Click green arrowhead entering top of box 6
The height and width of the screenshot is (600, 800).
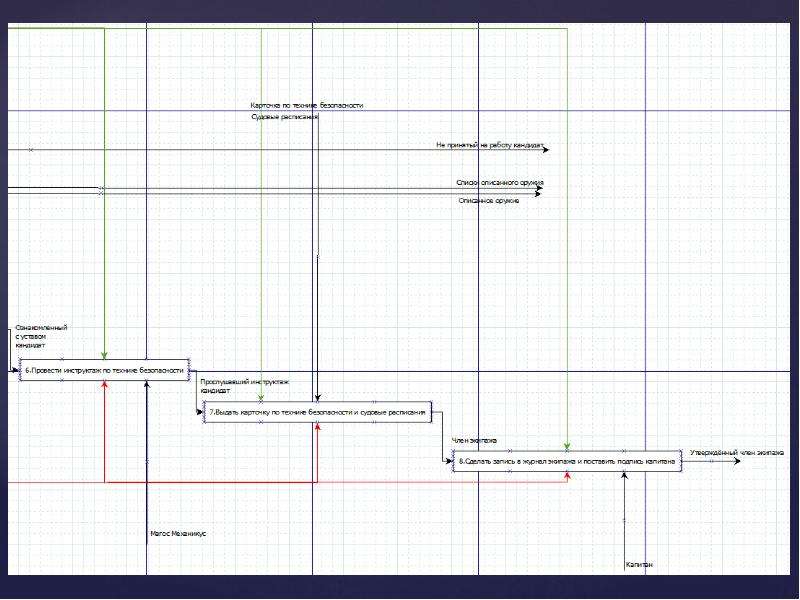coord(104,356)
